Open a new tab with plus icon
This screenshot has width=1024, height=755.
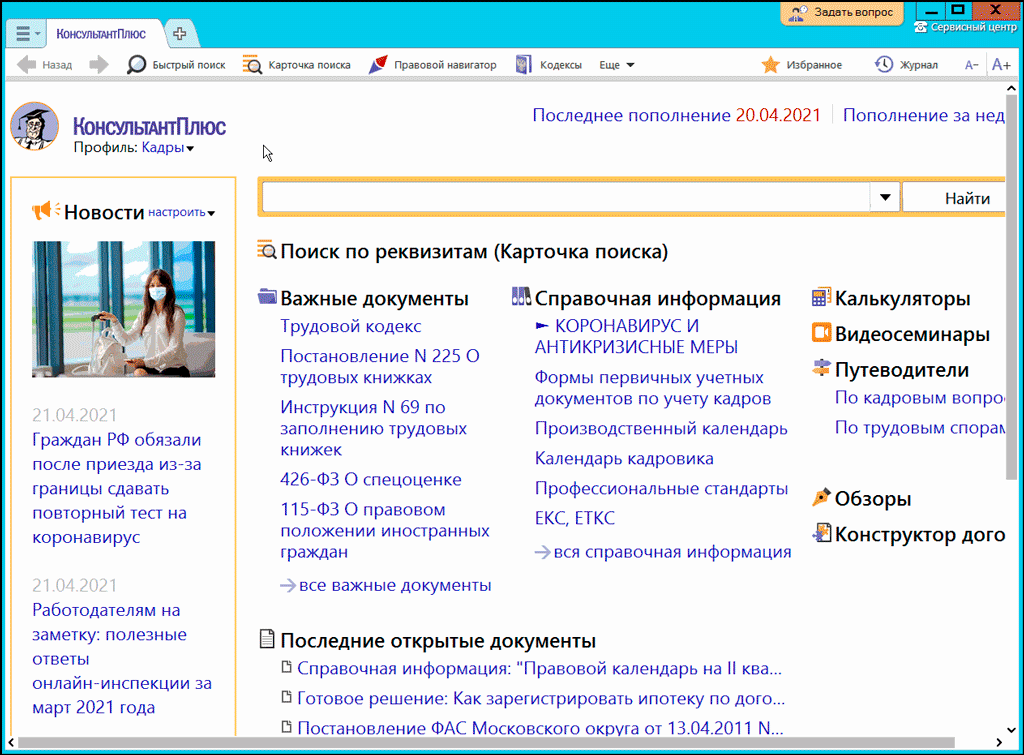click(x=180, y=34)
